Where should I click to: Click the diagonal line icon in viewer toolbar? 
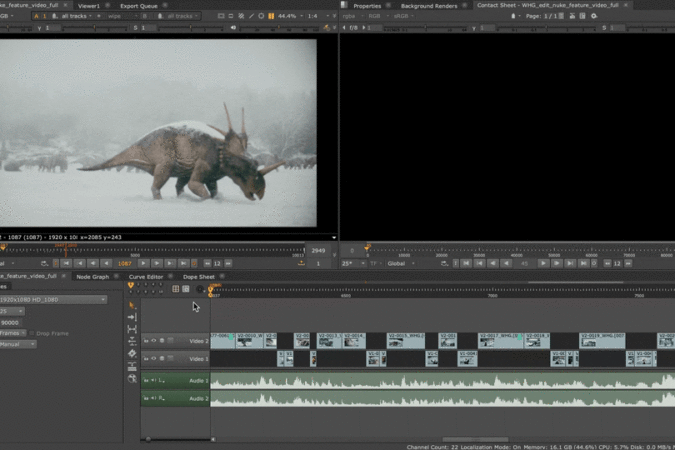pos(251,16)
